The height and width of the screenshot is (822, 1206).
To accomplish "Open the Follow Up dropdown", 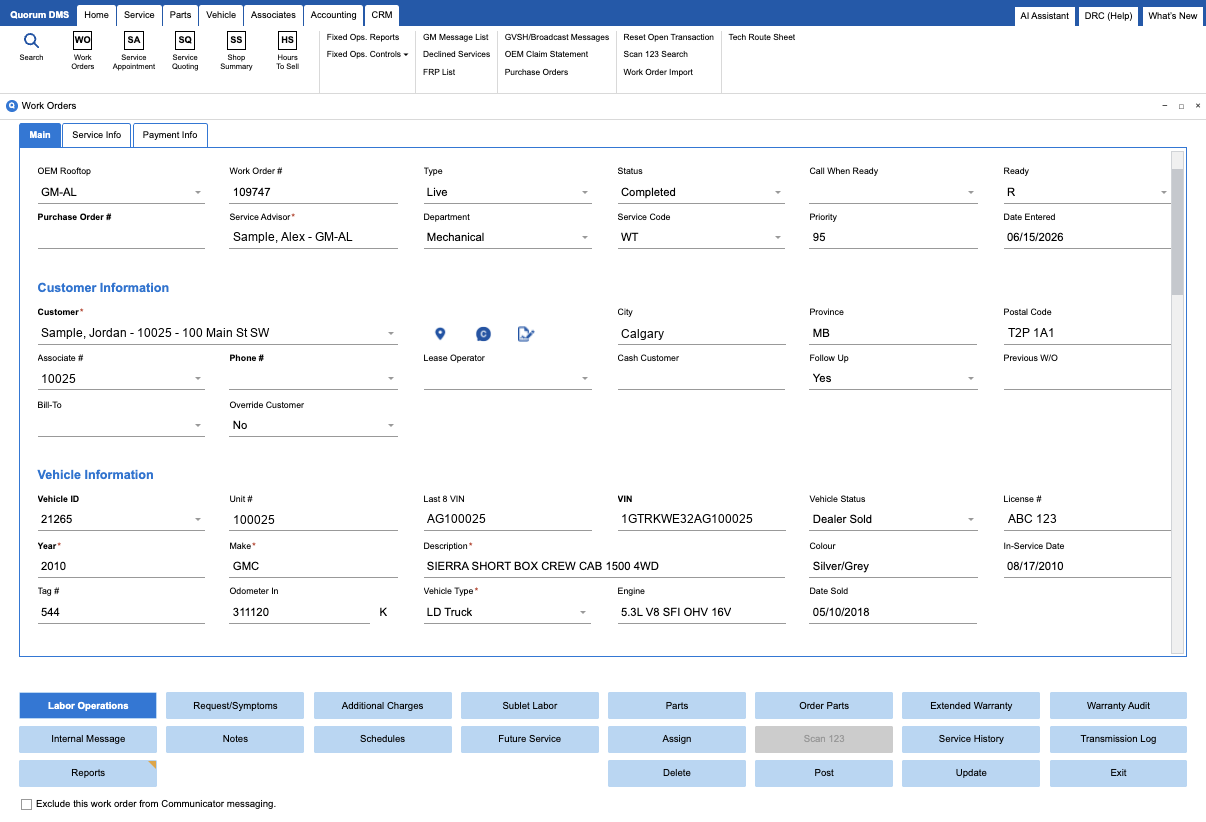I will pyautogui.click(x=970, y=378).
